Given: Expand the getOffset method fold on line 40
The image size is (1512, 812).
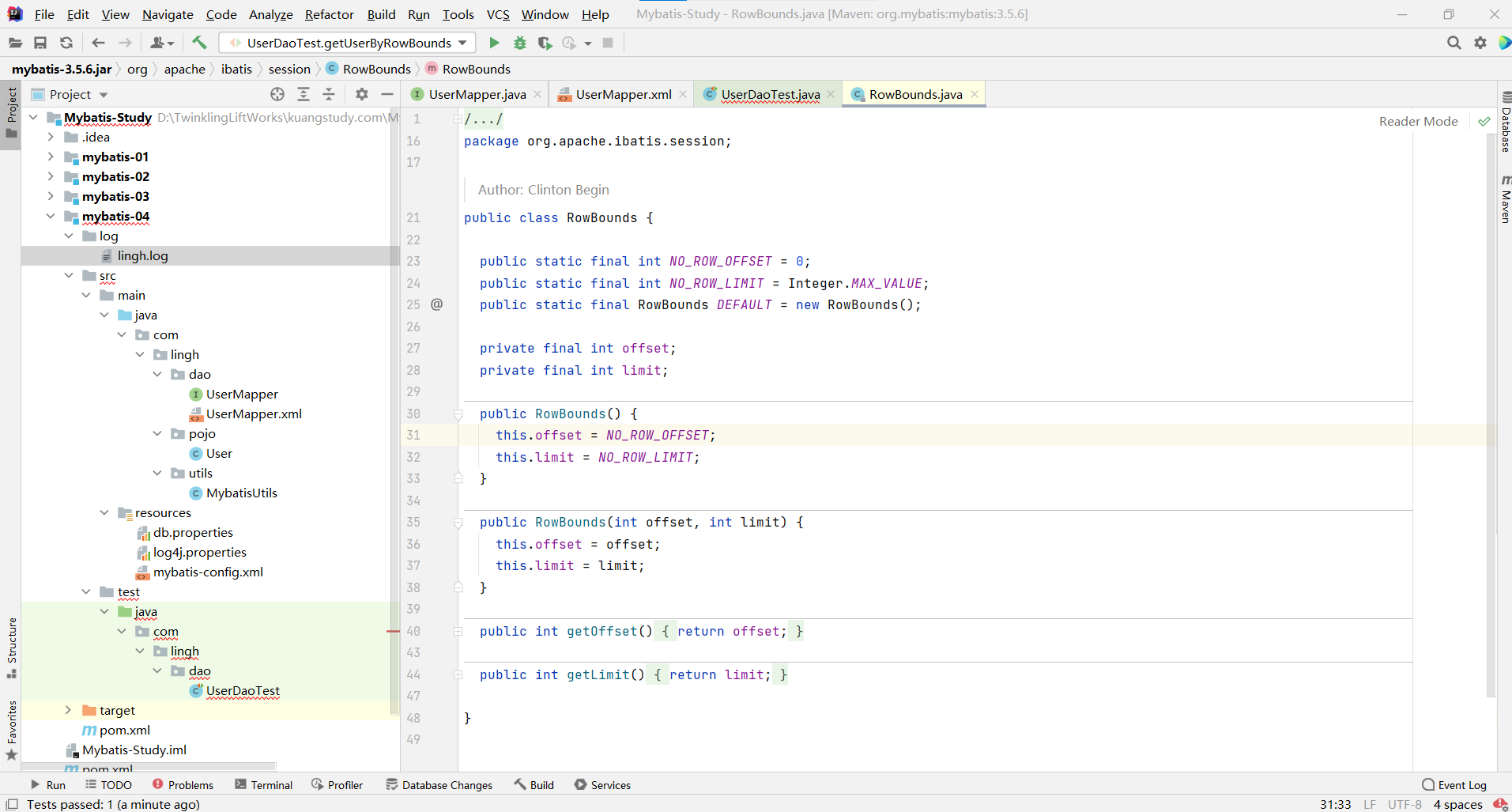Looking at the screenshot, I should (458, 631).
